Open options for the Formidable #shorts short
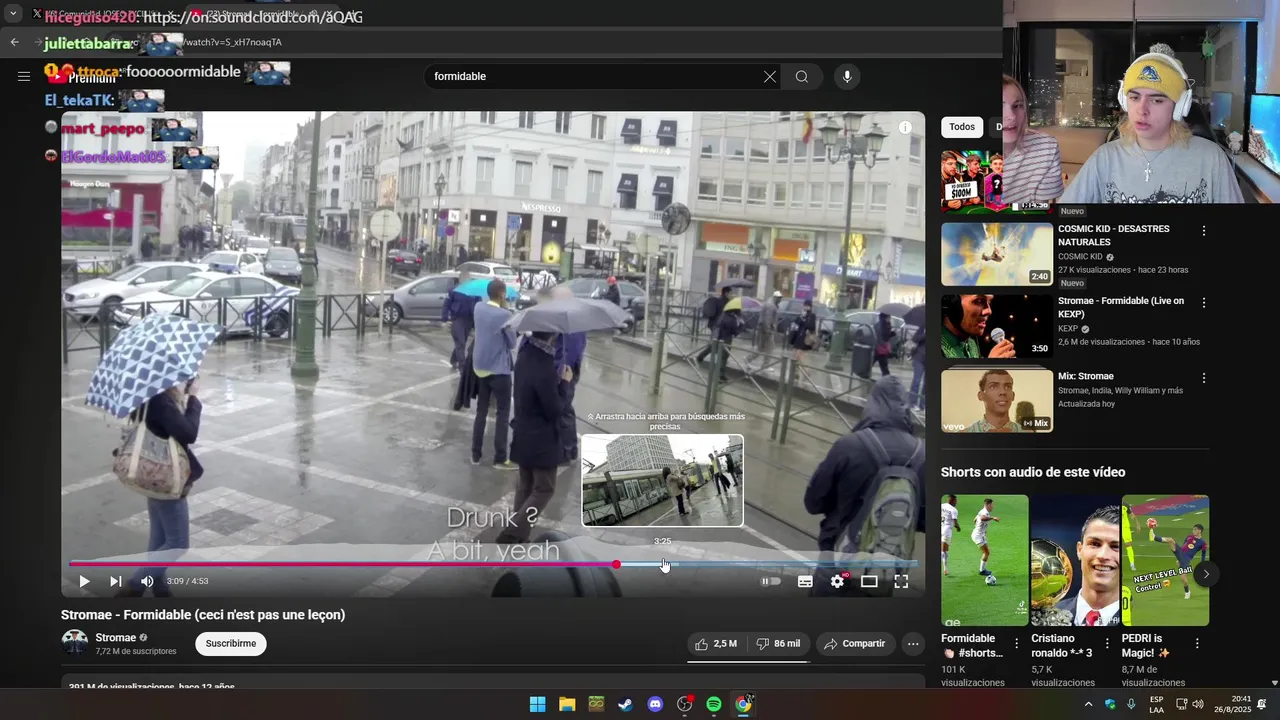This screenshot has height=720, width=1280. [x=1017, y=644]
